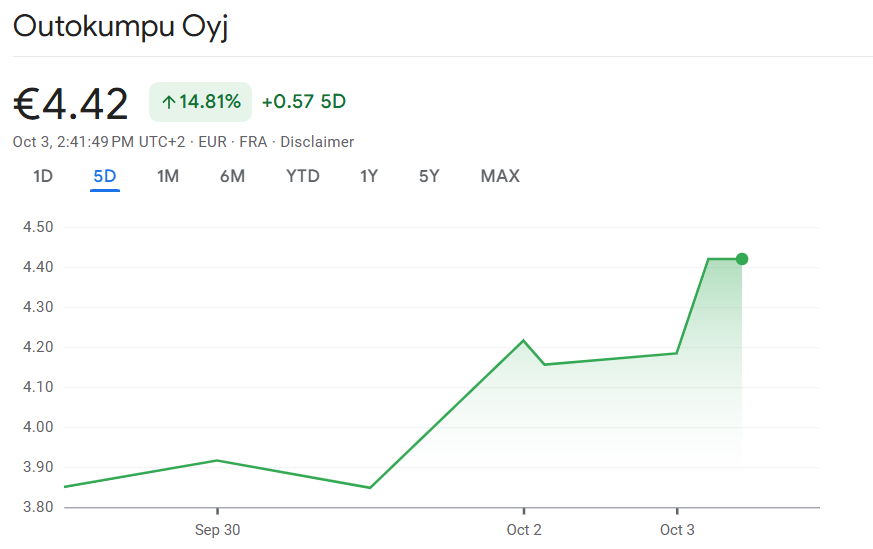Image resolution: width=873 pixels, height=549 pixels.
Task: Click the Outokumpu Oyj title
Action: 121,27
